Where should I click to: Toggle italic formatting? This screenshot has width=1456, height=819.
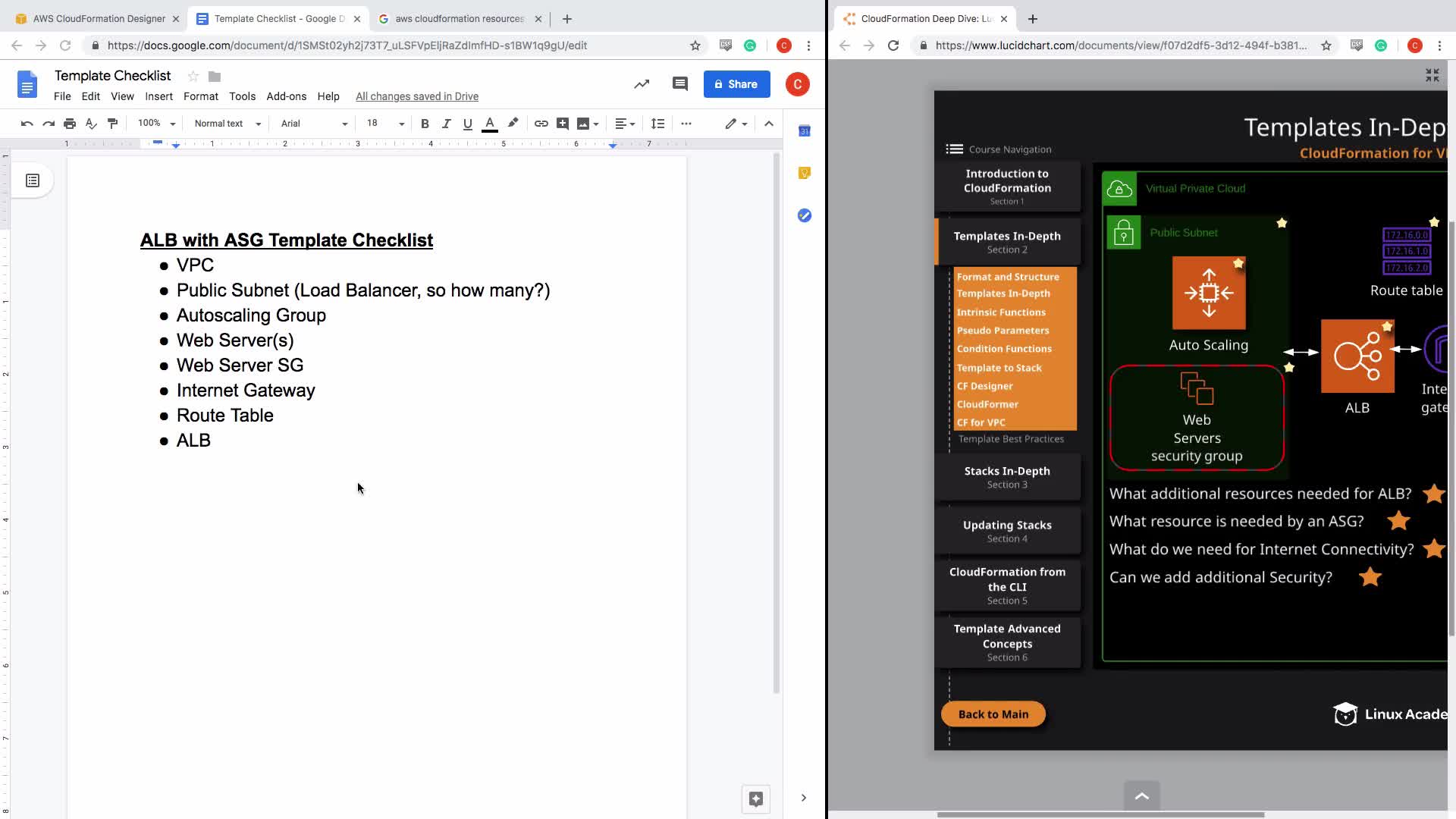tap(446, 124)
